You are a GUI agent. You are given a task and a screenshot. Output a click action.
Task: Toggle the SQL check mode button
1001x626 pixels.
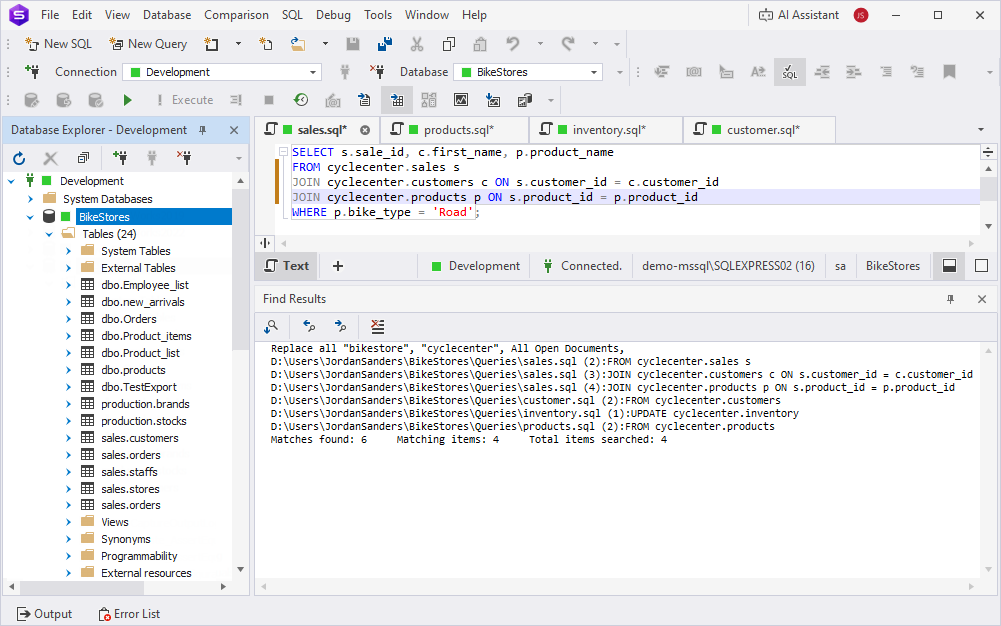pos(789,72)
